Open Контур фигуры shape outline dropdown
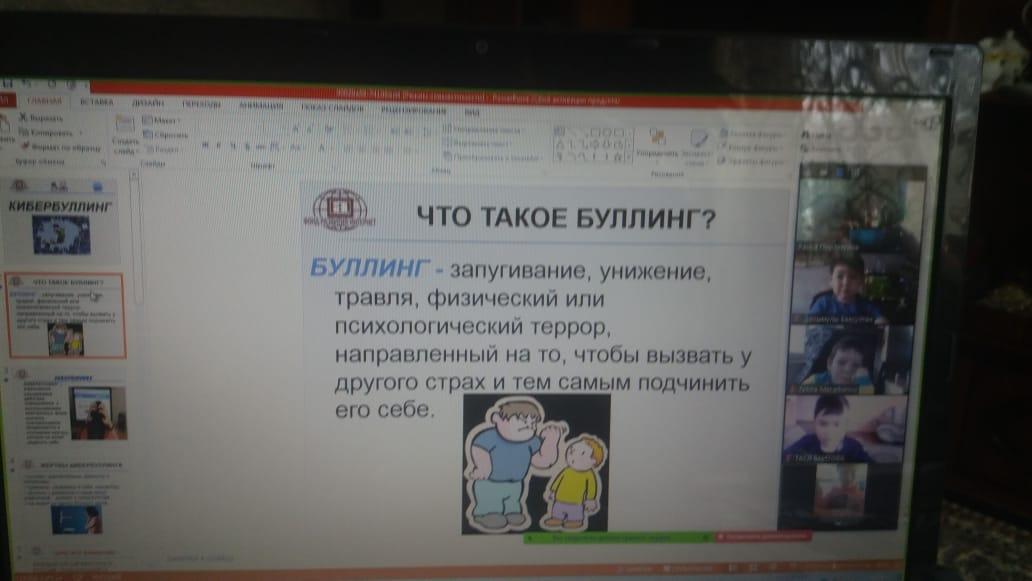This screenshot has width=1032, height=581. tap(750, 148)
